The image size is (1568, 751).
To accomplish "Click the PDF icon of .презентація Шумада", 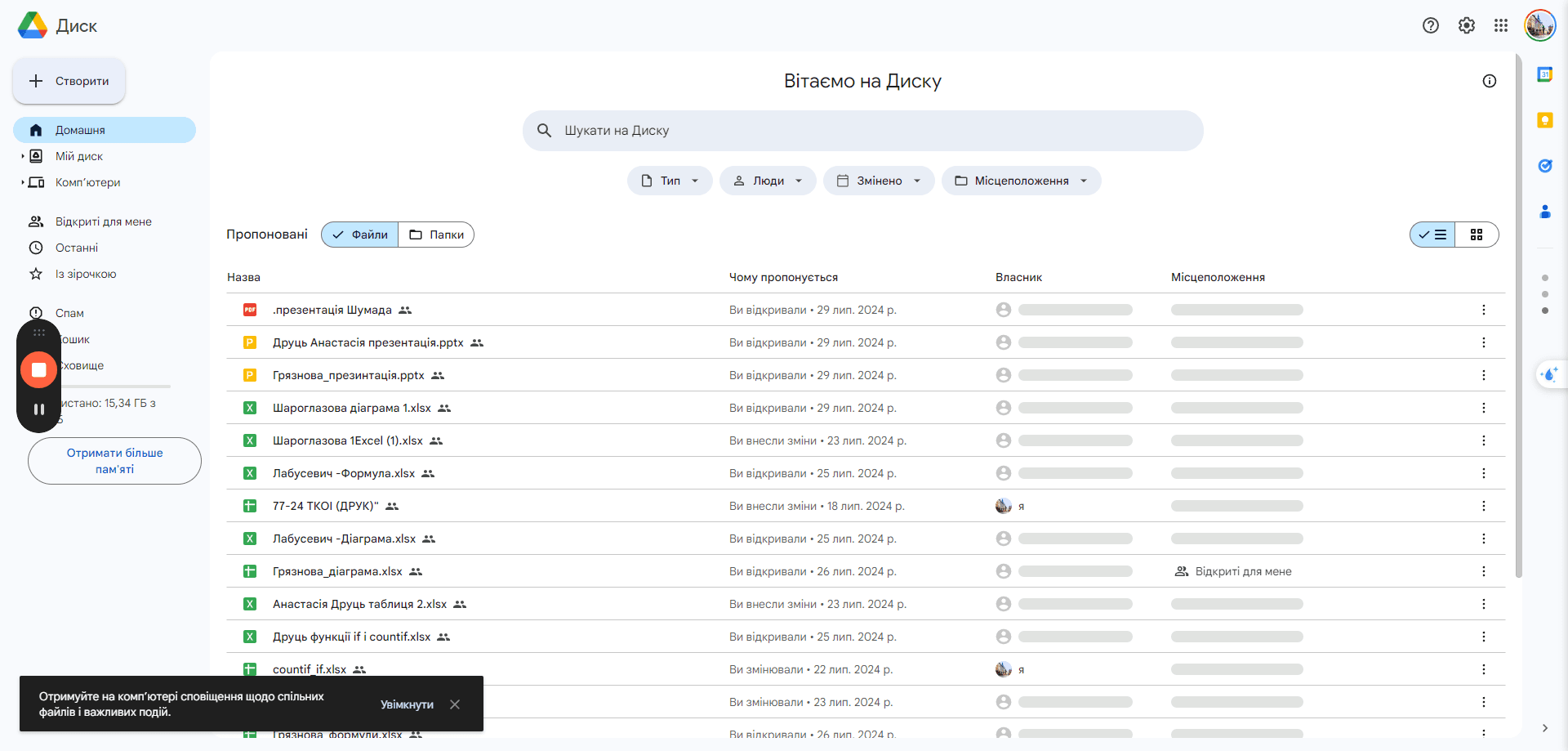I will (250, 310).
